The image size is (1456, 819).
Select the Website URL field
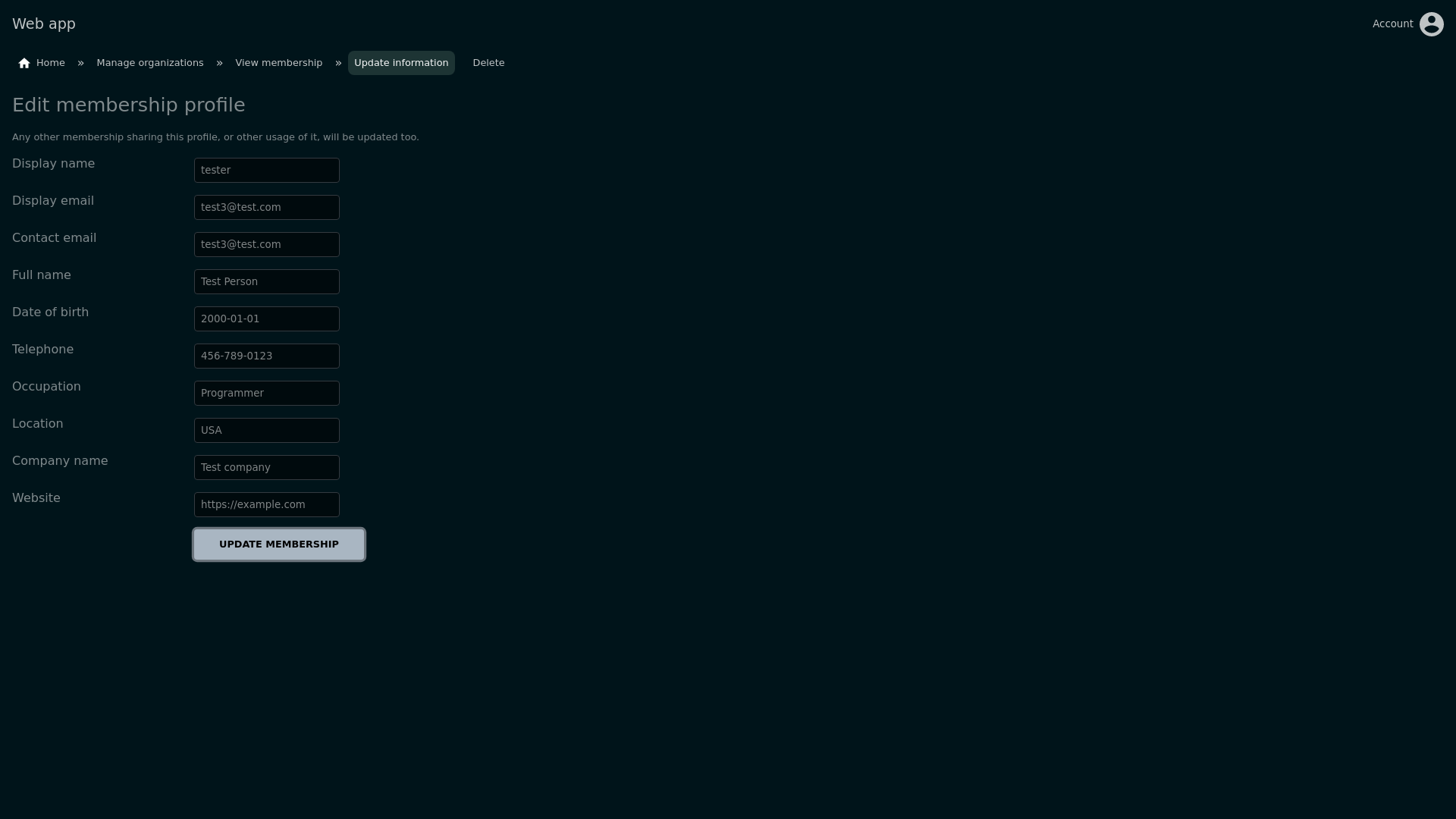[x=266, y=504]
